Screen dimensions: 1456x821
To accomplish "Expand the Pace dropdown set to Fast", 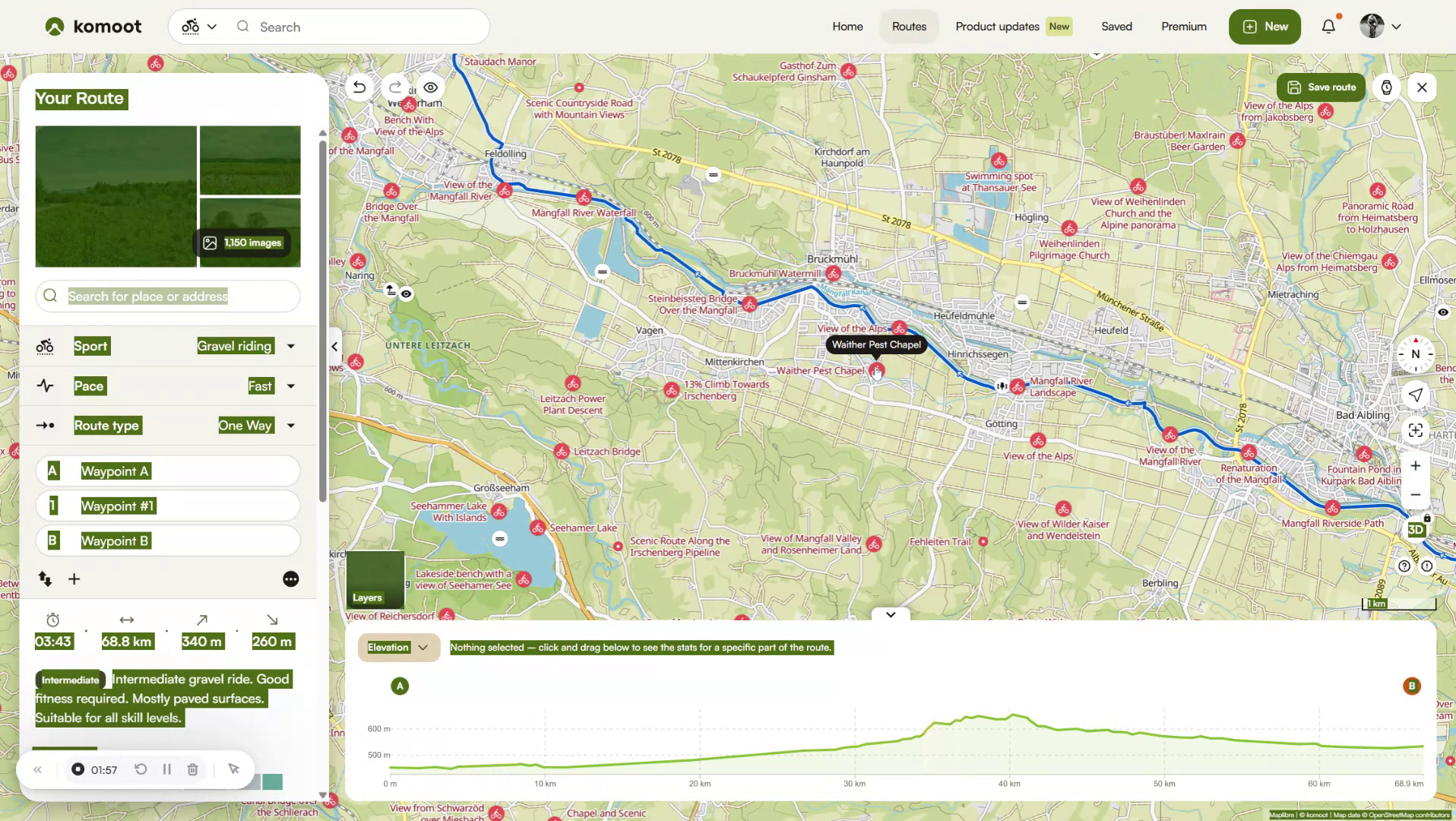I will coord(290,385).
